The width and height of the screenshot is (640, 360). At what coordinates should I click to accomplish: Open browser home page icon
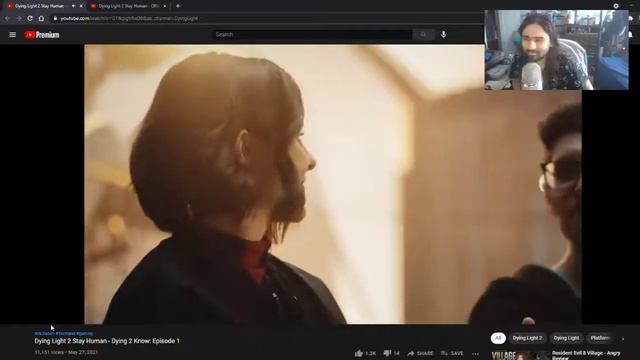pyautogui.click(x=41, y=18)
